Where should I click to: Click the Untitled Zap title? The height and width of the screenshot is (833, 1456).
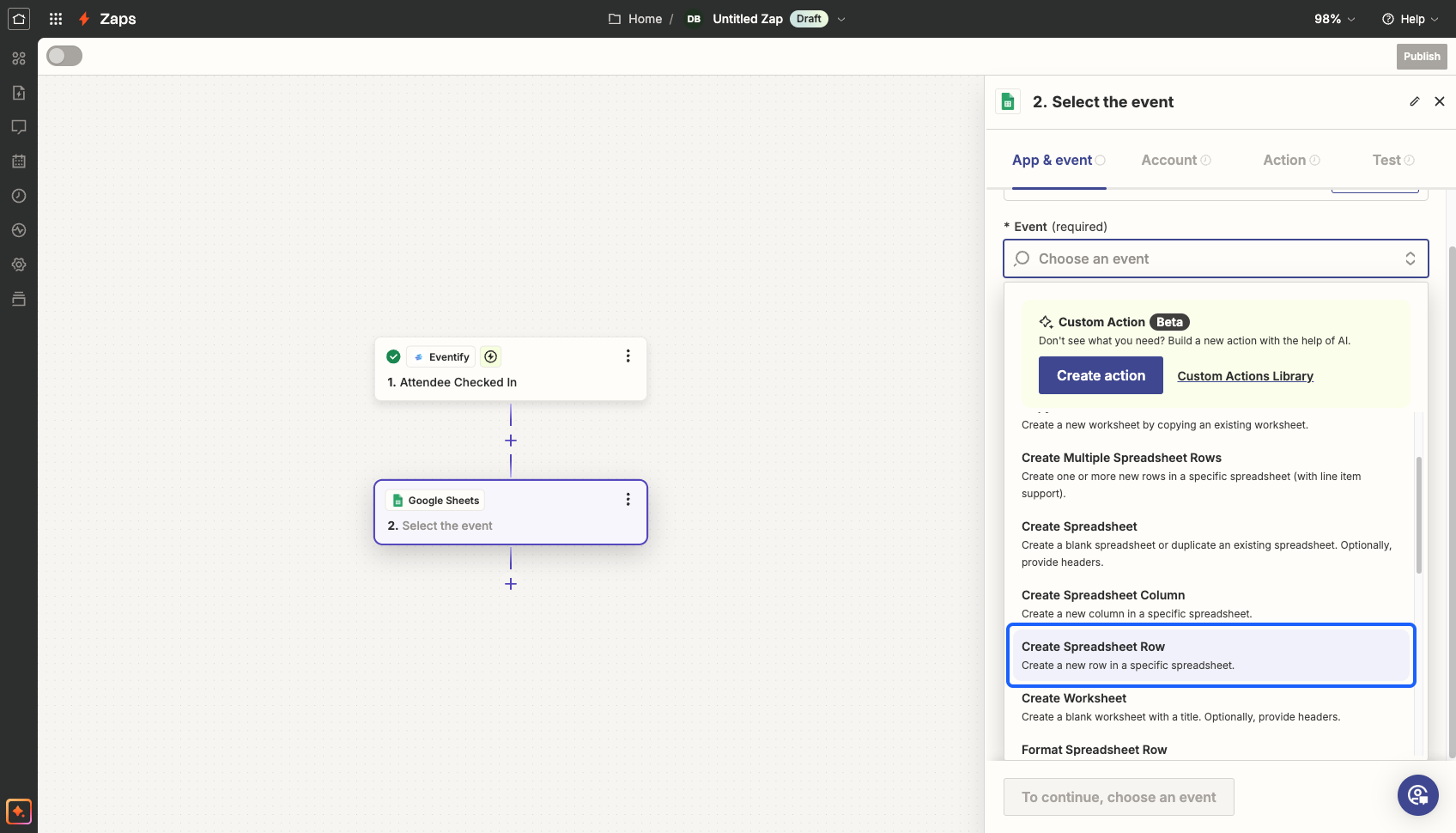[x=748, y=19]
